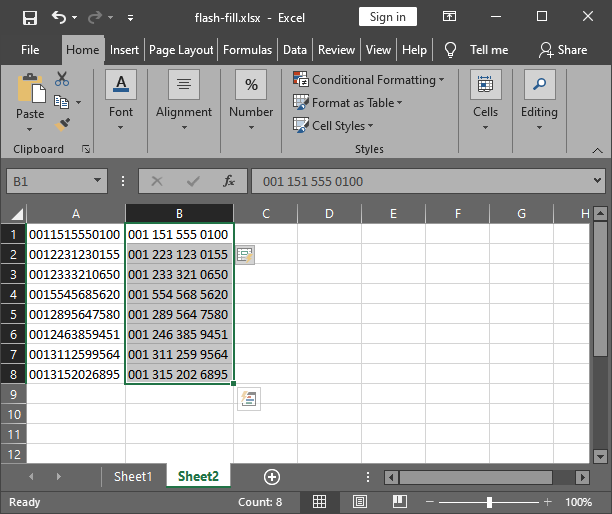Click the Save icon in title bar
The height and width of the screenshot is (514, 612).
pyautogui.click(x=30, y=18)
